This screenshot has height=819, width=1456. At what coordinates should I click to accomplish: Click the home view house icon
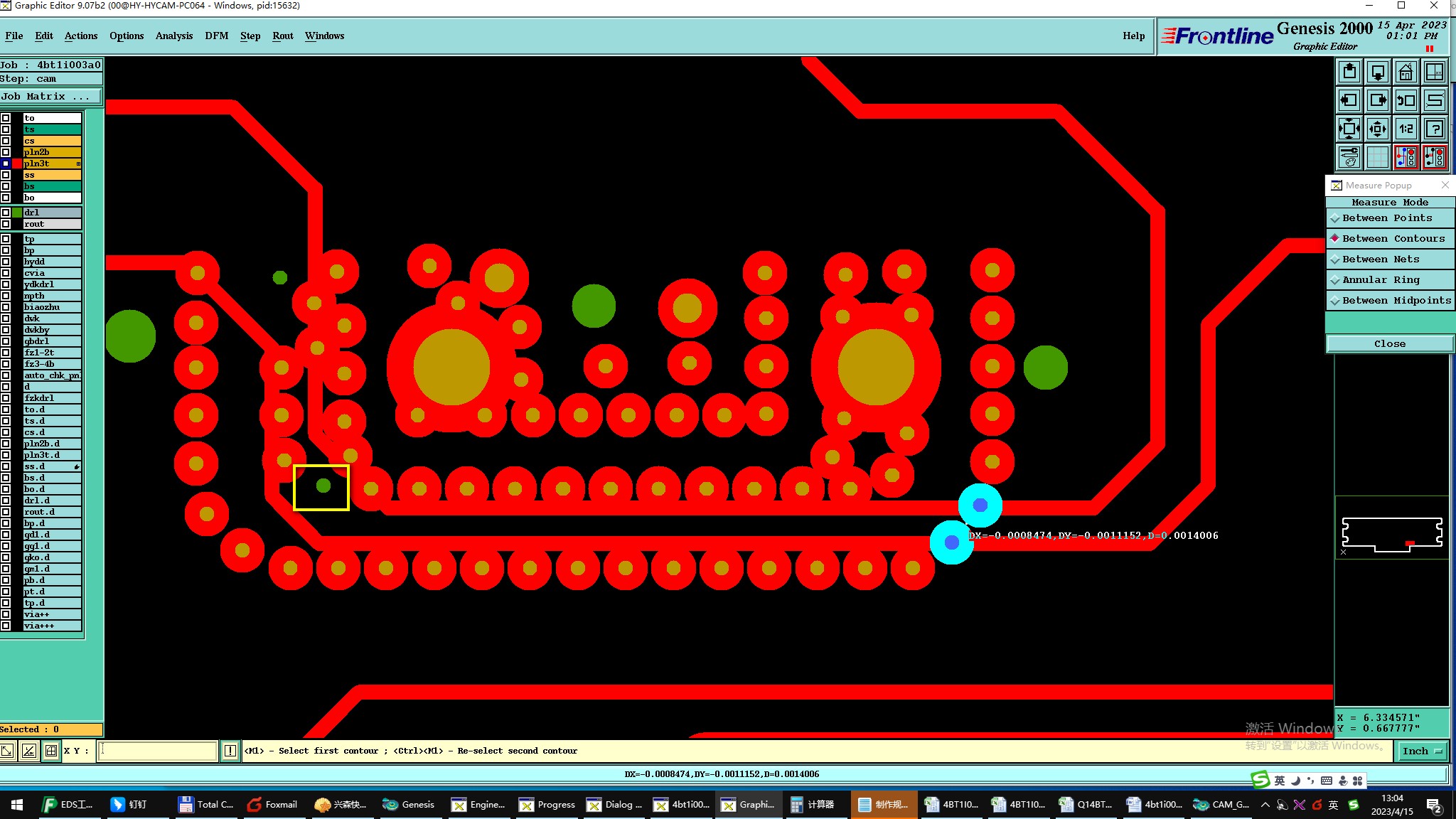tap(1406, 73)
